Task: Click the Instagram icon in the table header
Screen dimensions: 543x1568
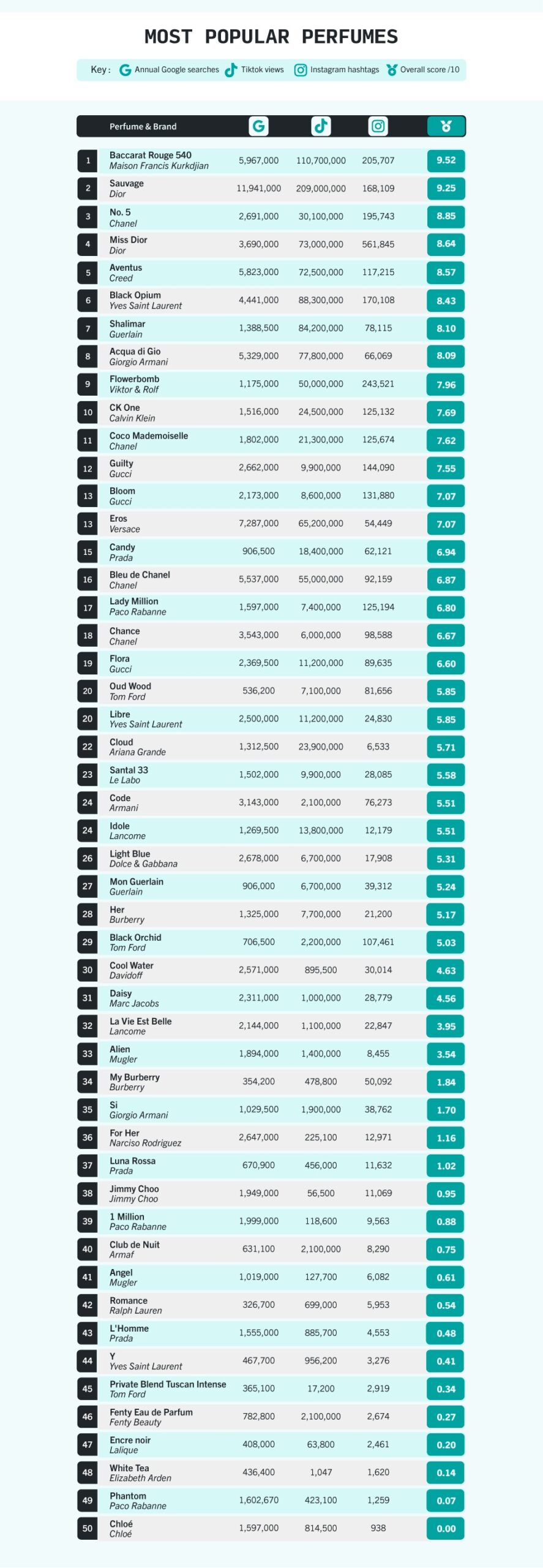Action: pyautogui.click(x=378, y=126)
